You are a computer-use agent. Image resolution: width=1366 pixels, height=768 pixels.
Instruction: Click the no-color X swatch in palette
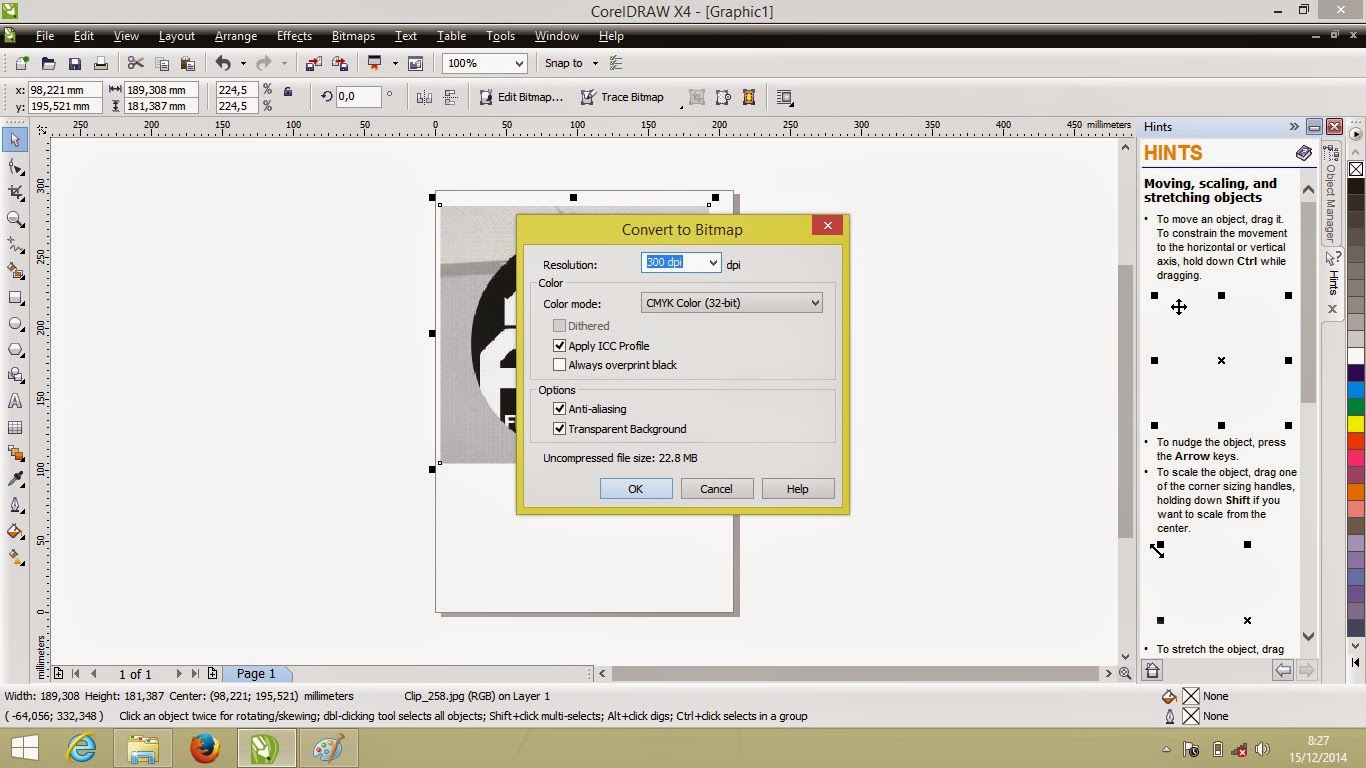coord(1356,170)
